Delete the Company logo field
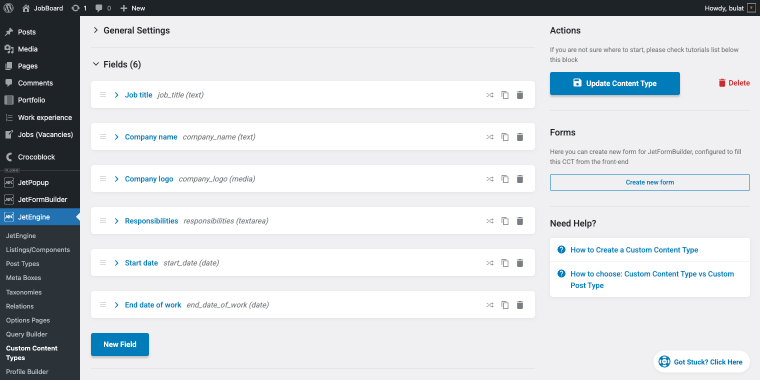The height and width of the screenshot is (380, 760). point(520,179)
